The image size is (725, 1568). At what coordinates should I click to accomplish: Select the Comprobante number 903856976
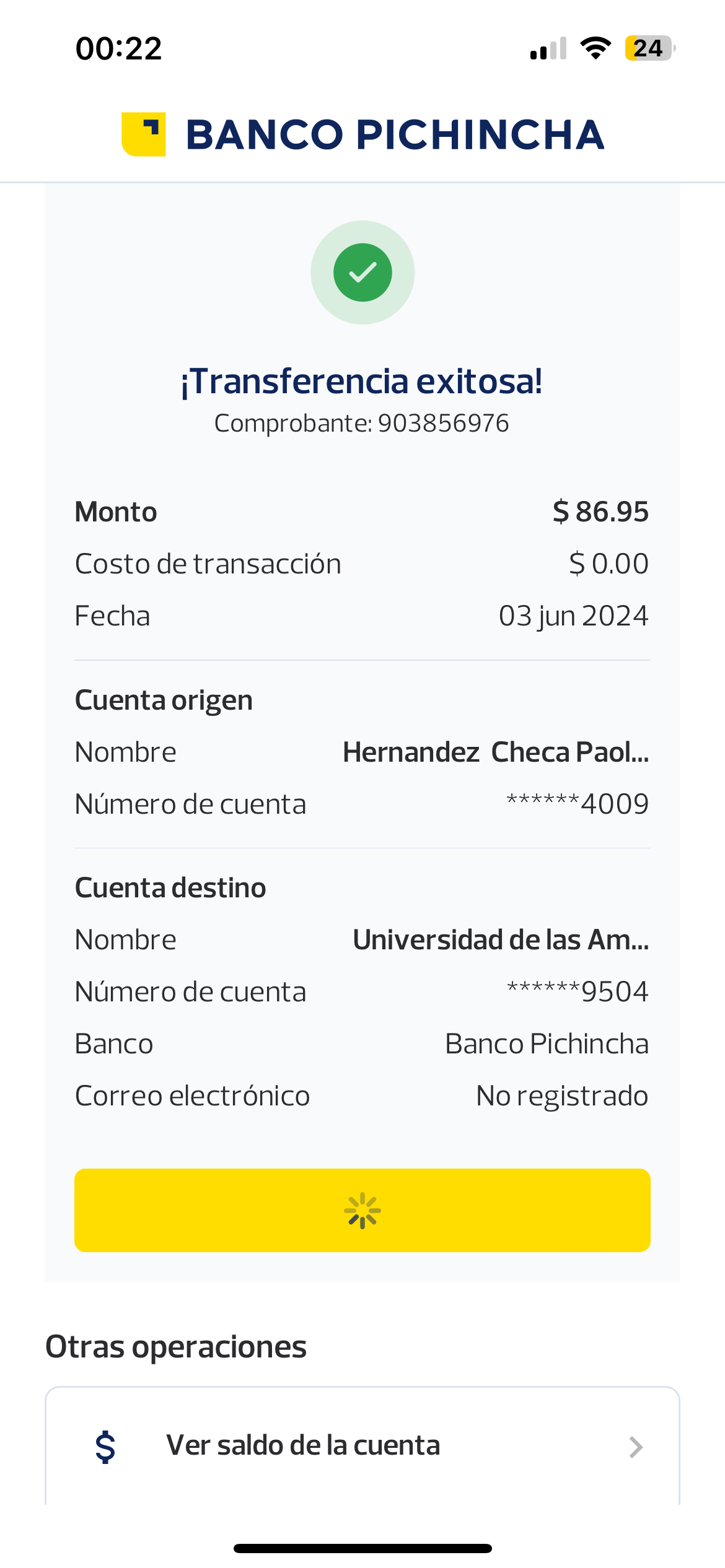(x=443, y=424)
